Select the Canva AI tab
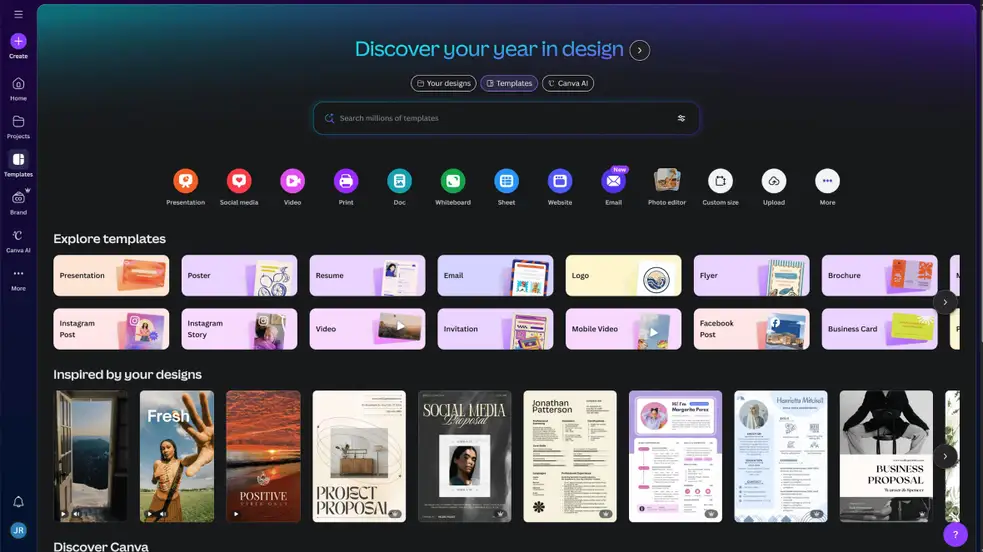This screenshot has height=552, width=983. [x=568, y=83]
